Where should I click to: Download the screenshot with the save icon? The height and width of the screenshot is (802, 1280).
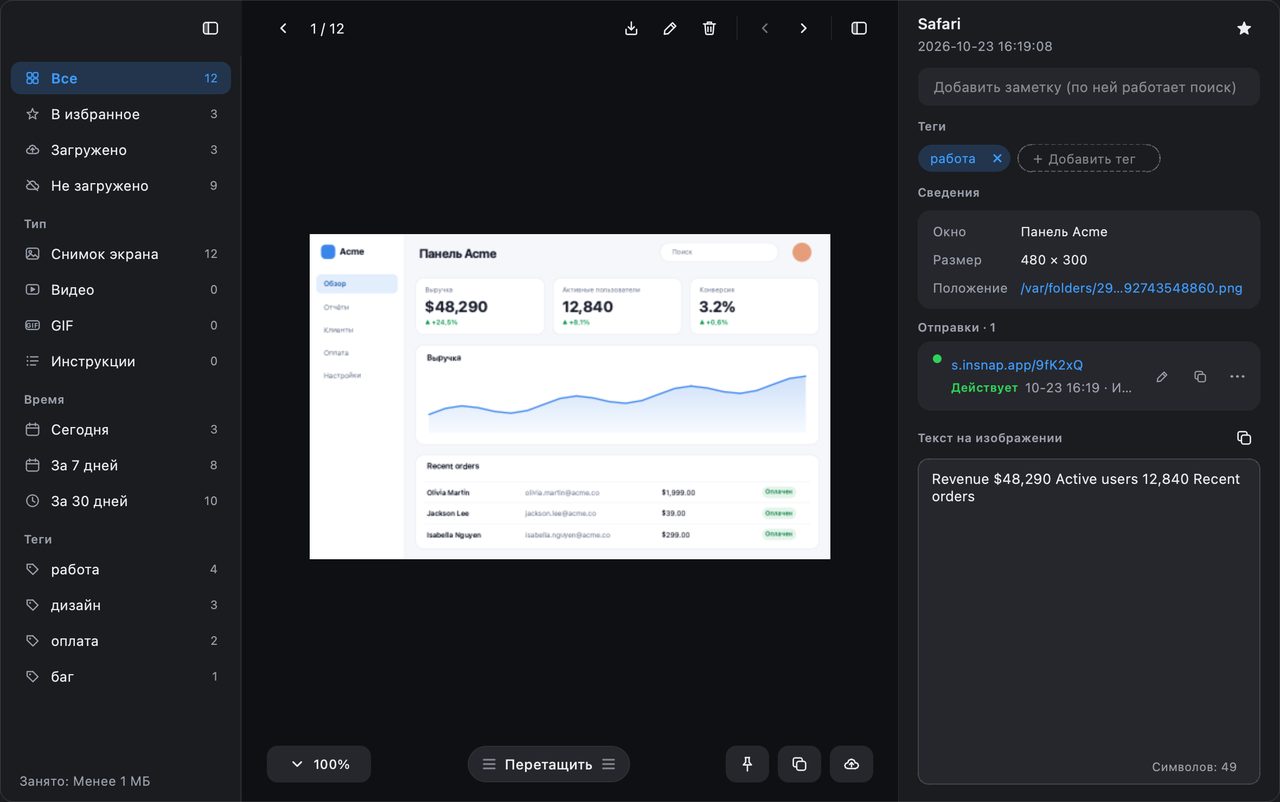pyautogui.click(x=631, y=28)
